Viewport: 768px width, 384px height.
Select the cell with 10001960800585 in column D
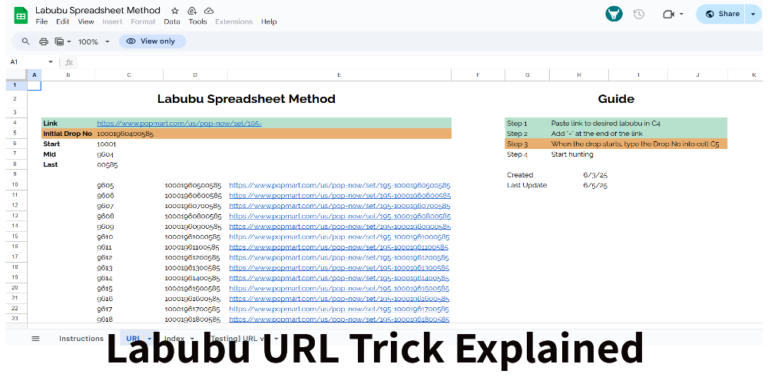pos(195,216)
